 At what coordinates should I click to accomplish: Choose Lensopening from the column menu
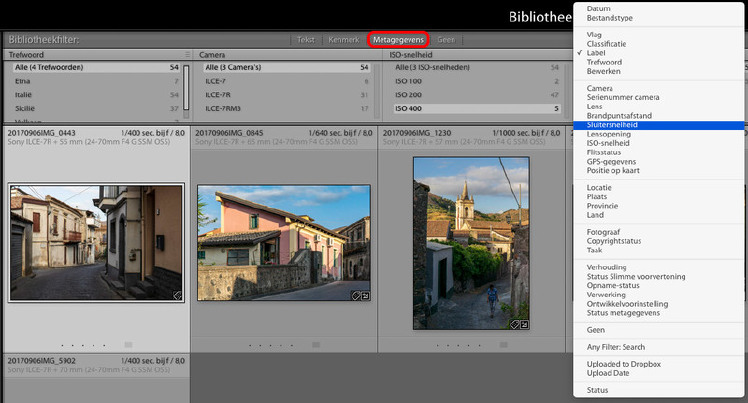tap(609, 134)
